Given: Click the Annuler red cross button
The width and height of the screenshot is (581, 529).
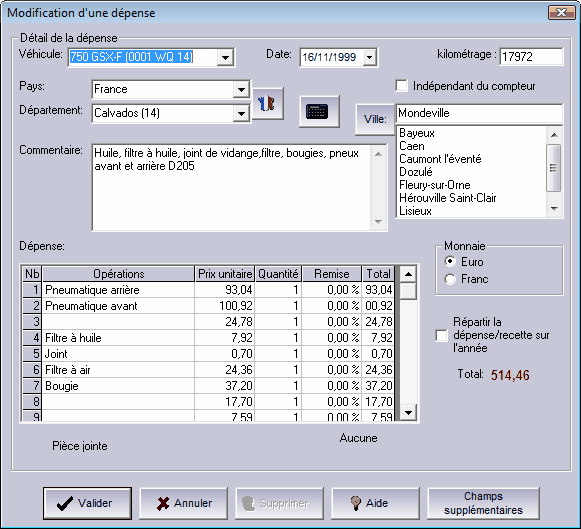Looking at the screenshot, I should [x=183, y=503].
